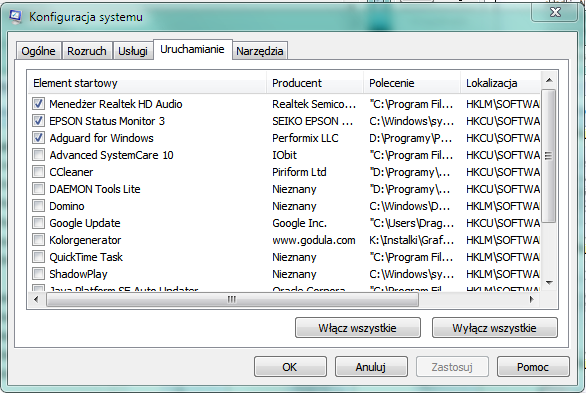Click horizontal scrollbar left arrow

[x=36, y=299]
